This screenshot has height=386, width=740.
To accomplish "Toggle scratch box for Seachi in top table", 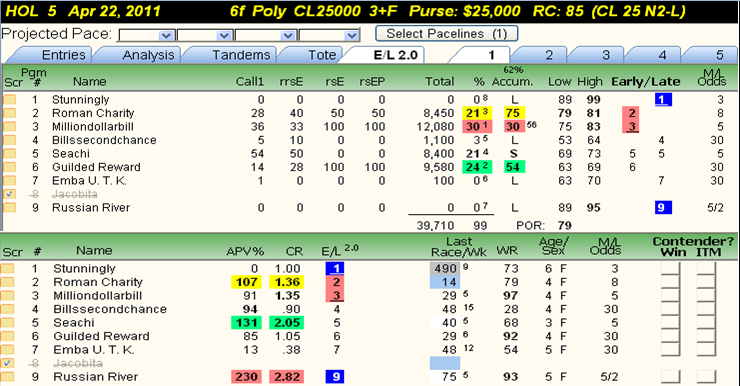I will [x=9, y=154].
